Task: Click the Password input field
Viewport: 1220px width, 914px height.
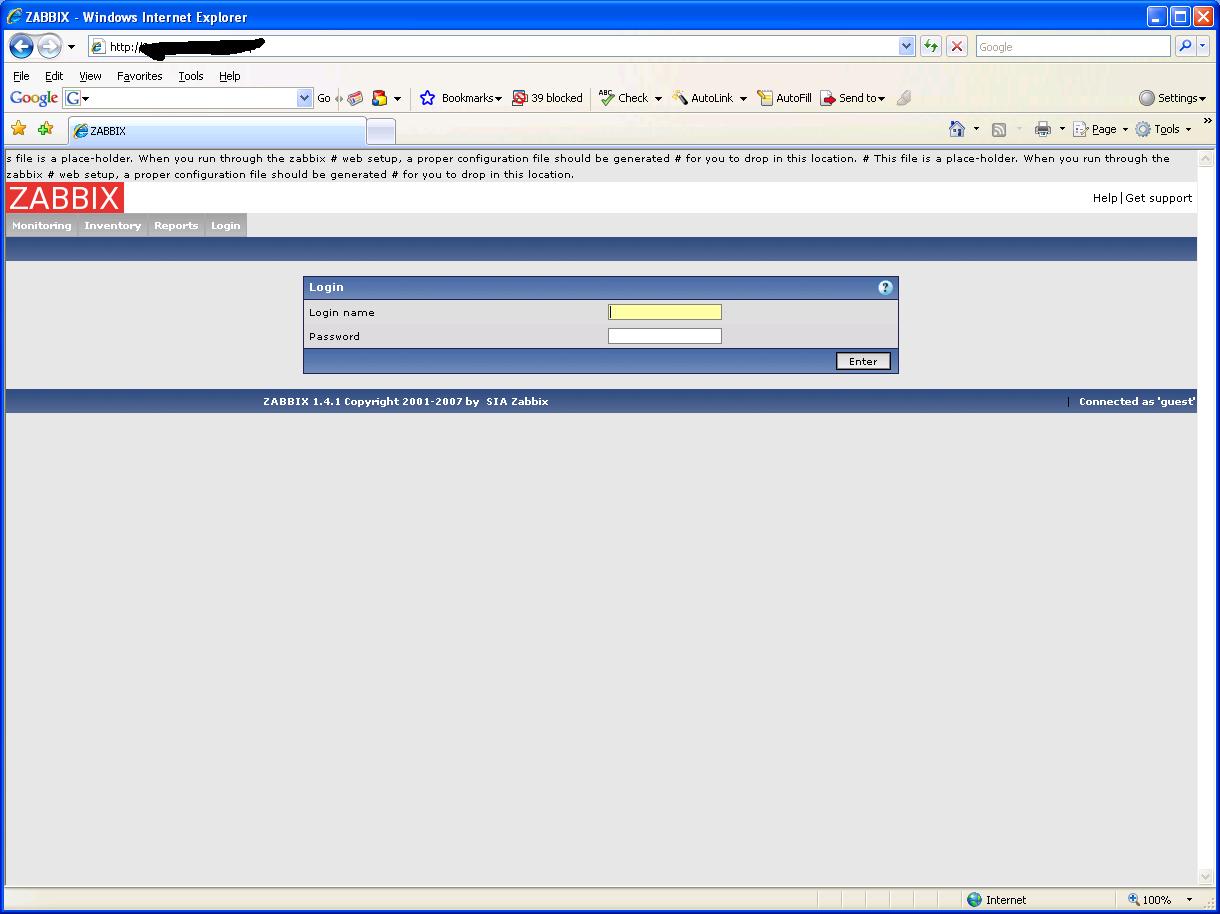Action: tap(665, 336)
